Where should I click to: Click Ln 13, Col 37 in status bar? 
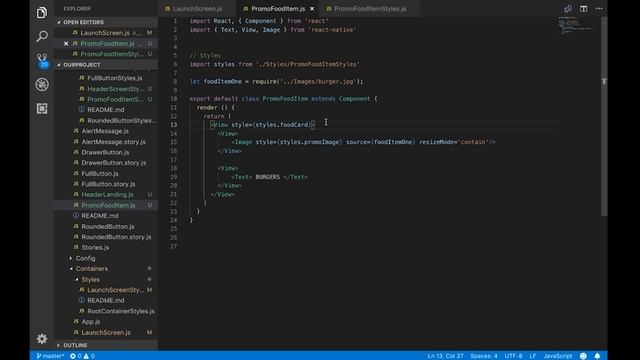445,356
